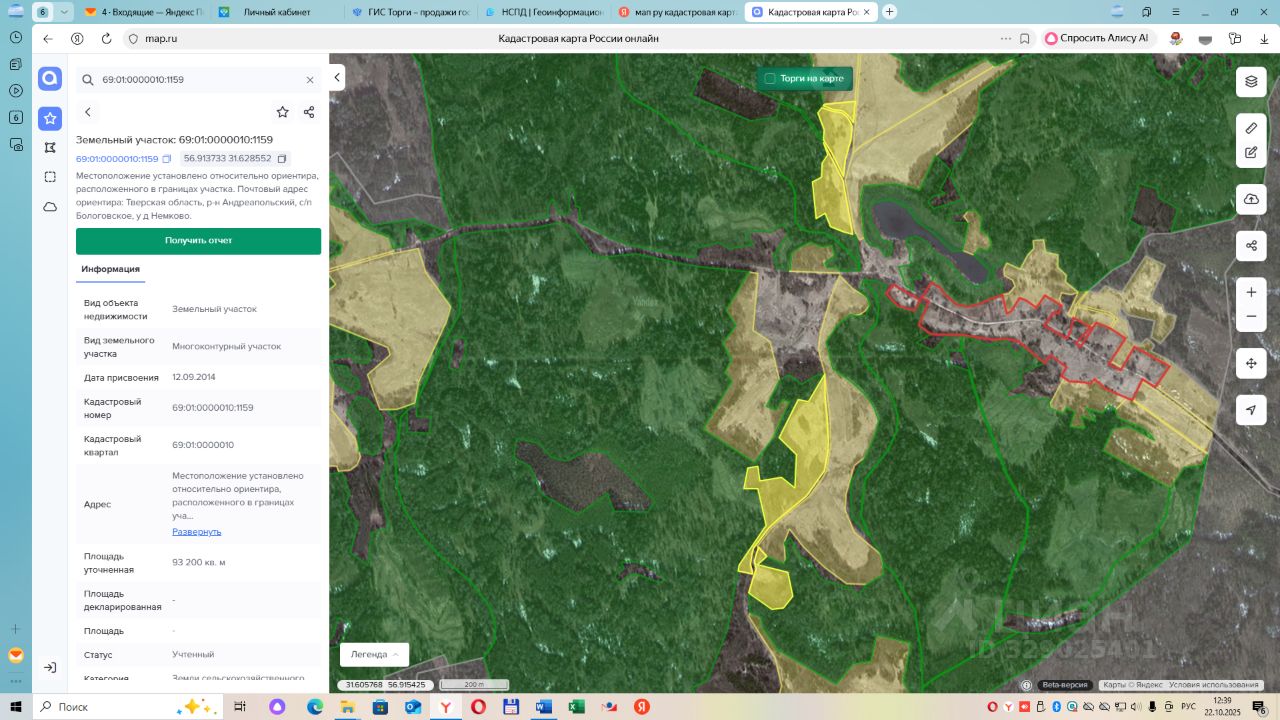Screen dimensions: 1280x720
Task: Open the Windows Start menu
Action: [15, 706]
